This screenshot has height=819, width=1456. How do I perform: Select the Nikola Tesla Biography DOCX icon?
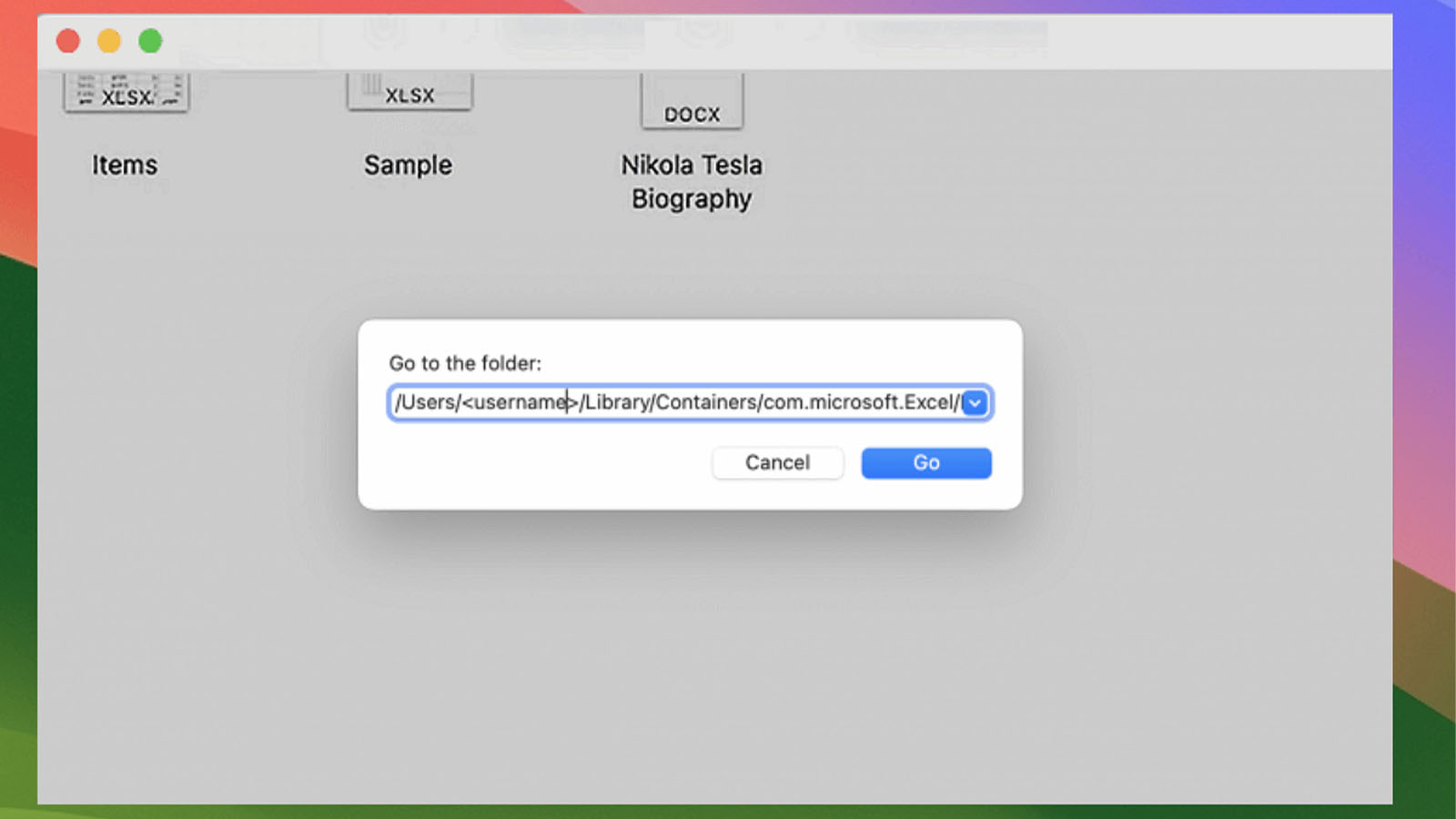coord(692,102)
